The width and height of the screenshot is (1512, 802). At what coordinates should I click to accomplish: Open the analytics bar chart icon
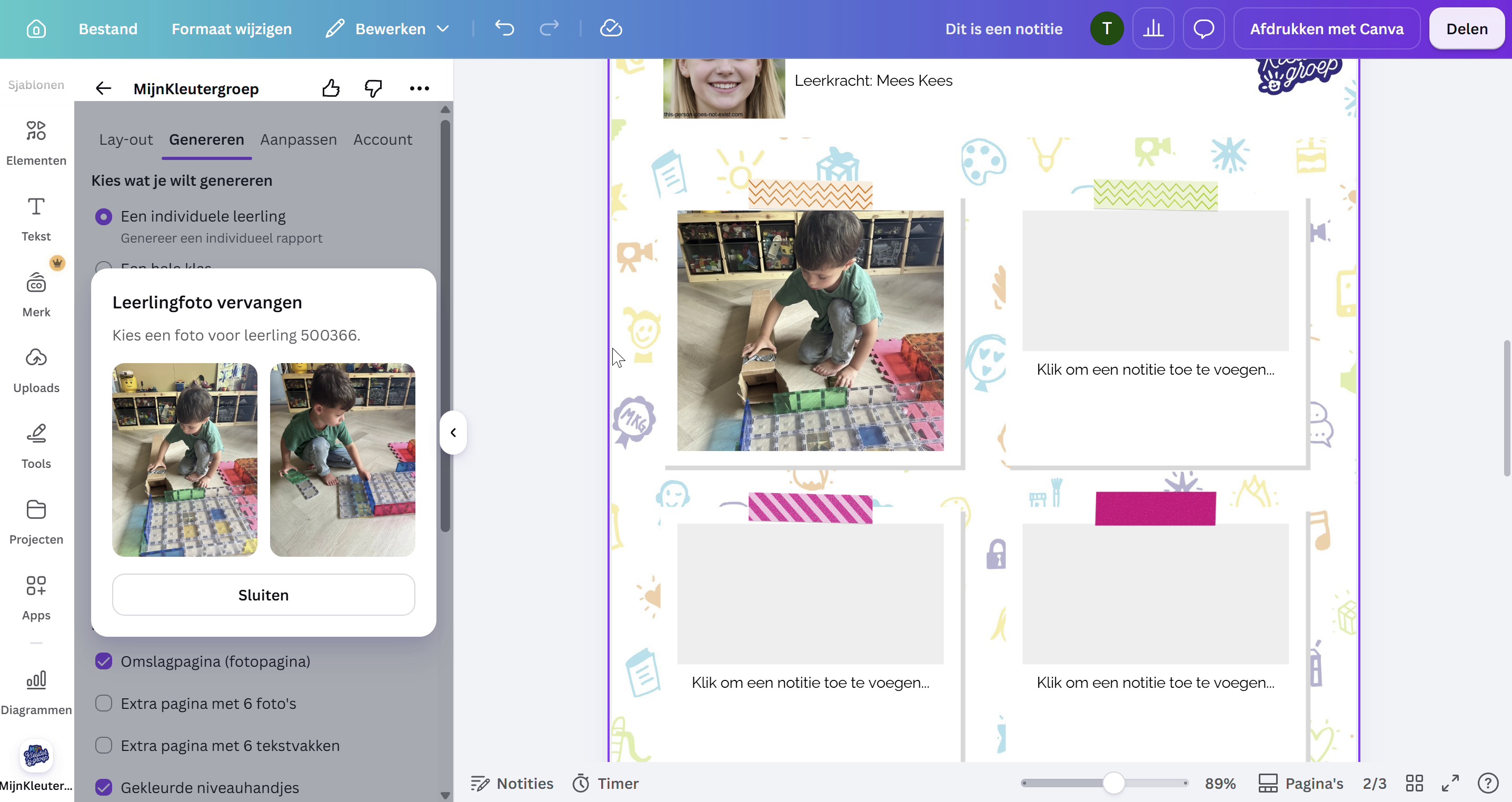pyautogui.click(x=1153, y=29)
